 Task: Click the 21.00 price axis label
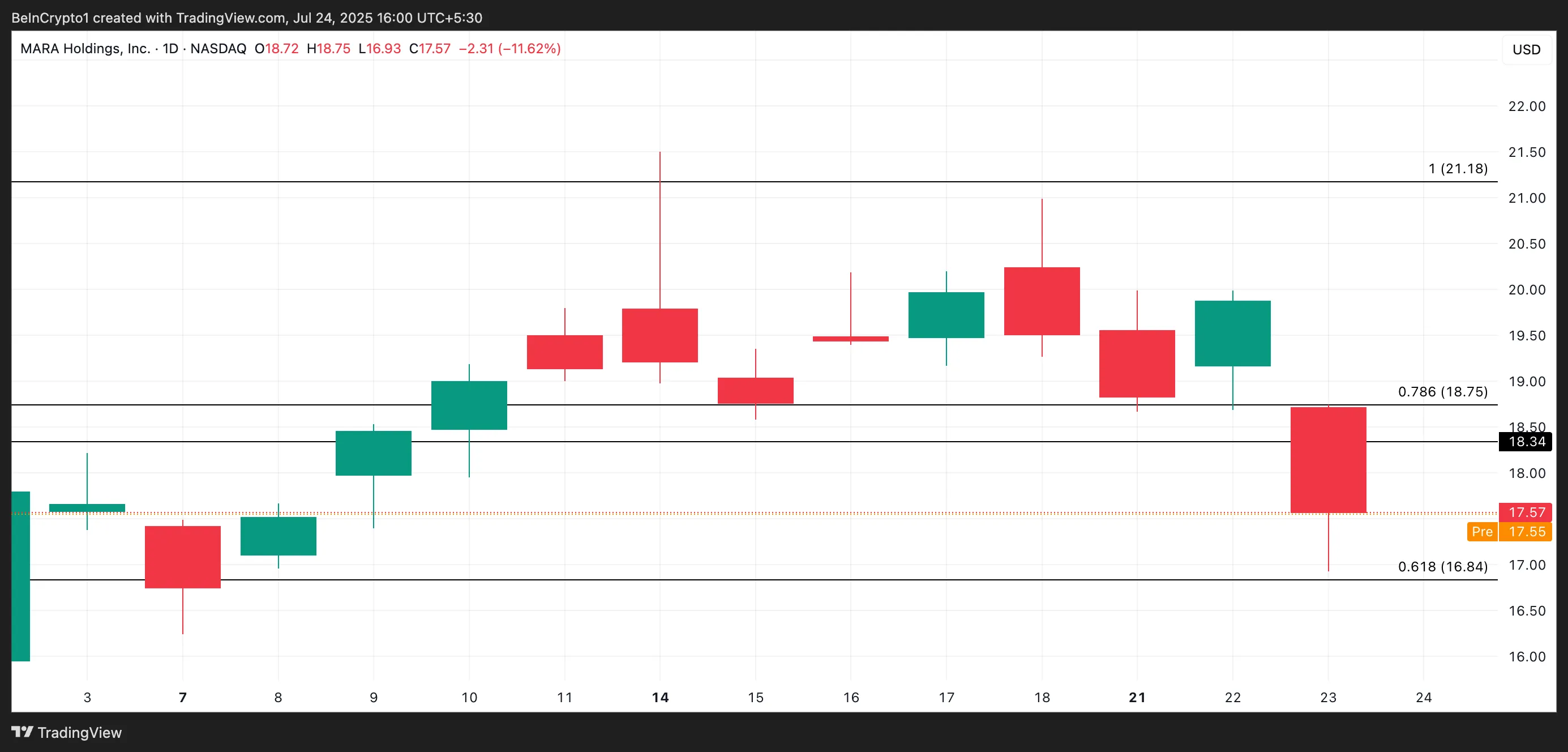point(1527,198)
